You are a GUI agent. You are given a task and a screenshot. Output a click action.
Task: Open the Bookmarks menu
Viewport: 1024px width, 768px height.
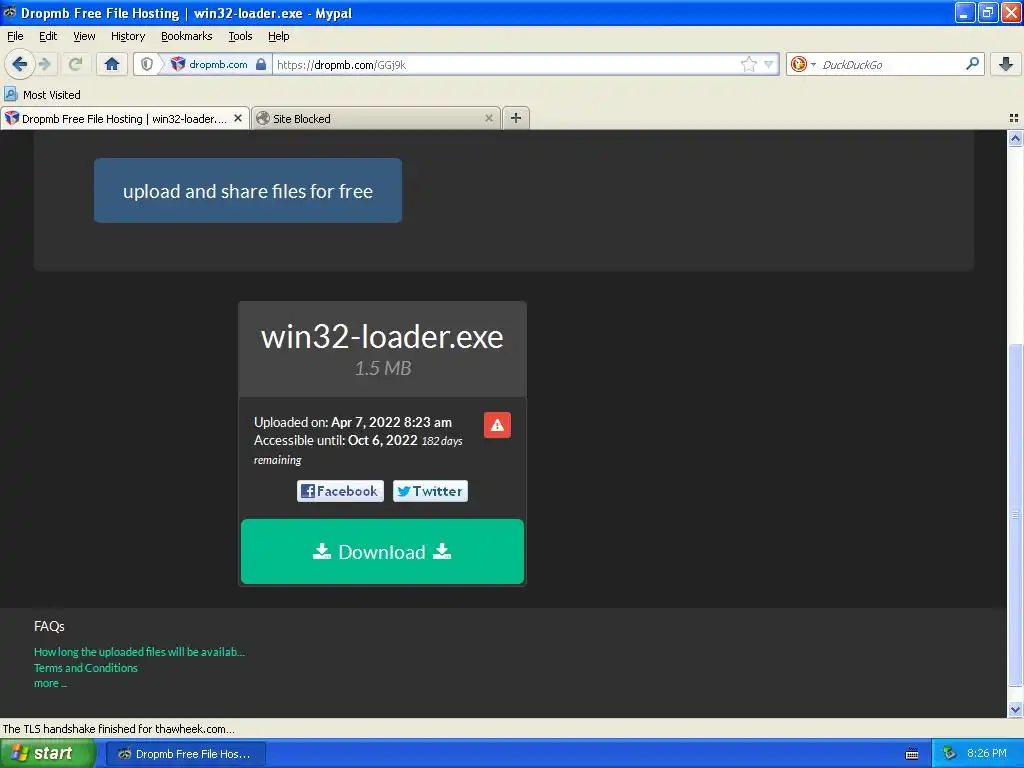186,36
